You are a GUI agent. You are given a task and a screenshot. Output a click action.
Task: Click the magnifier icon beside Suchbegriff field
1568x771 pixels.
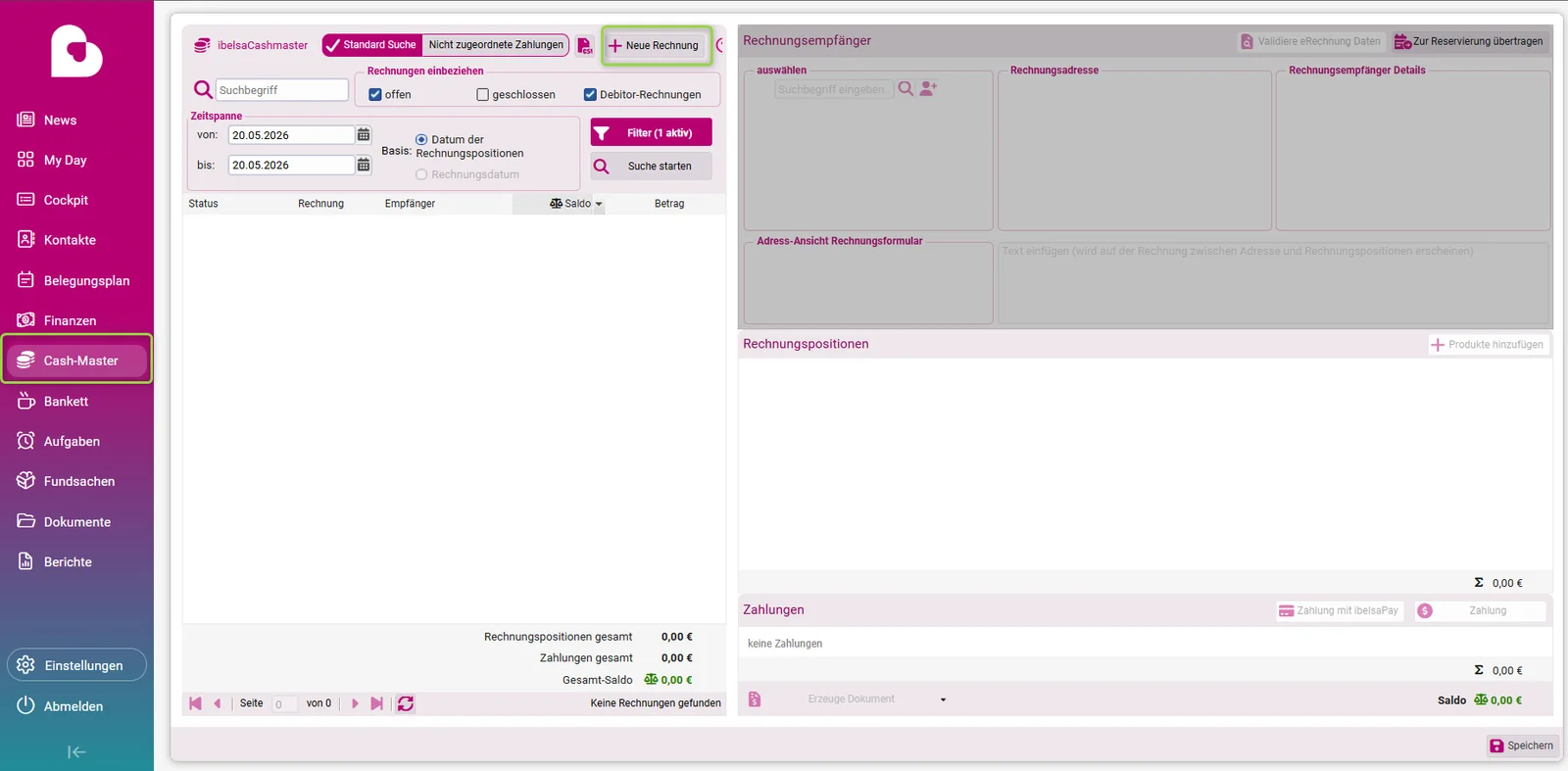tap(203, 90)
